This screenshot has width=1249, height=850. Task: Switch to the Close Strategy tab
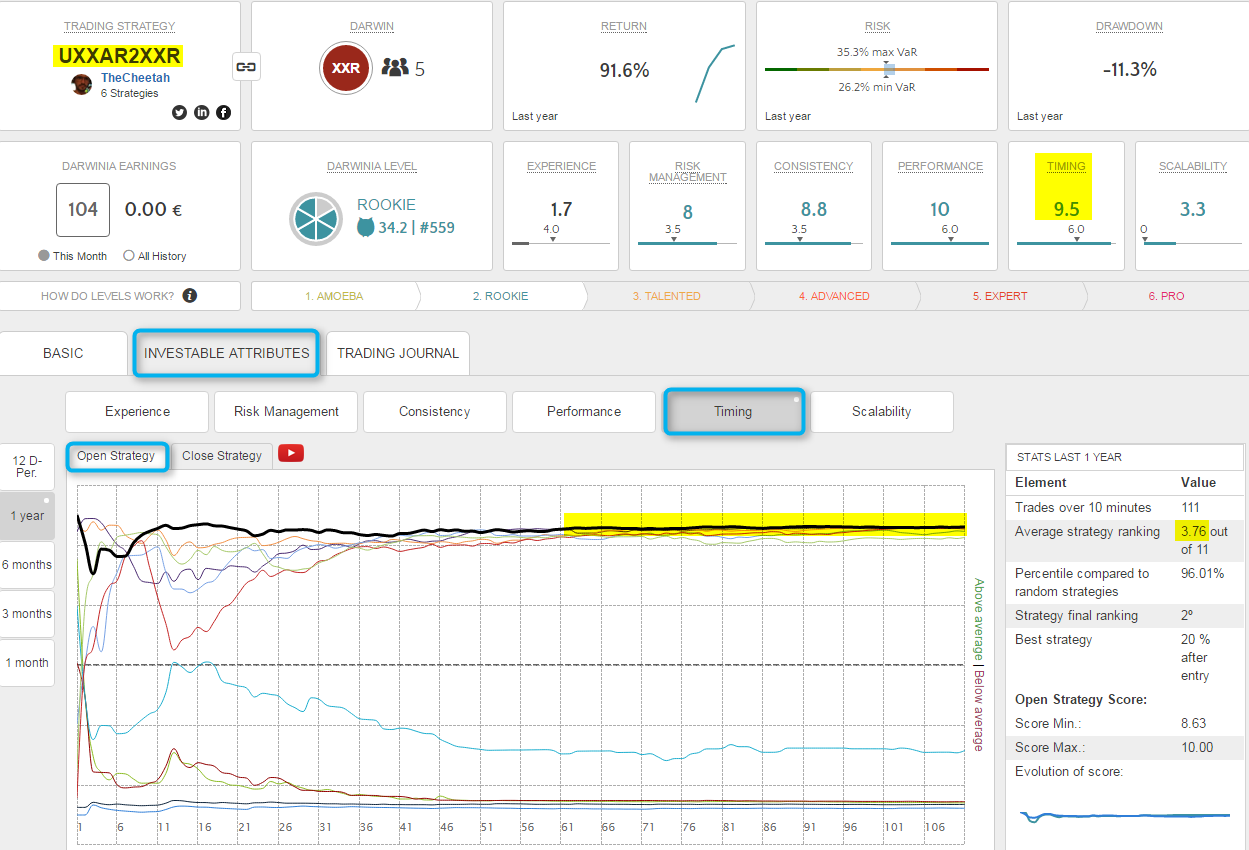click(x=222, y=456)
